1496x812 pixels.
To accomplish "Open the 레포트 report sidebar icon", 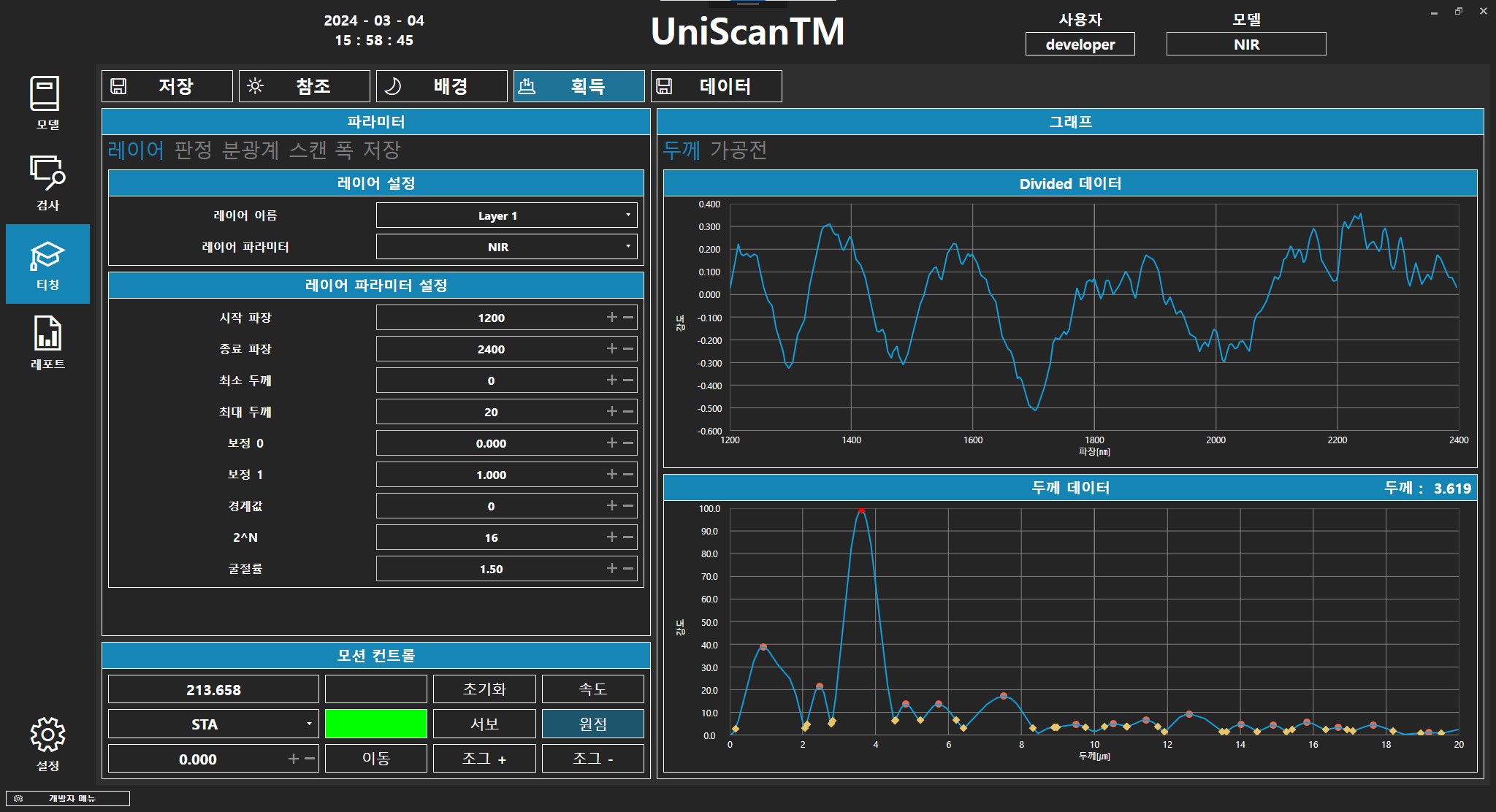I will point(47,342).
